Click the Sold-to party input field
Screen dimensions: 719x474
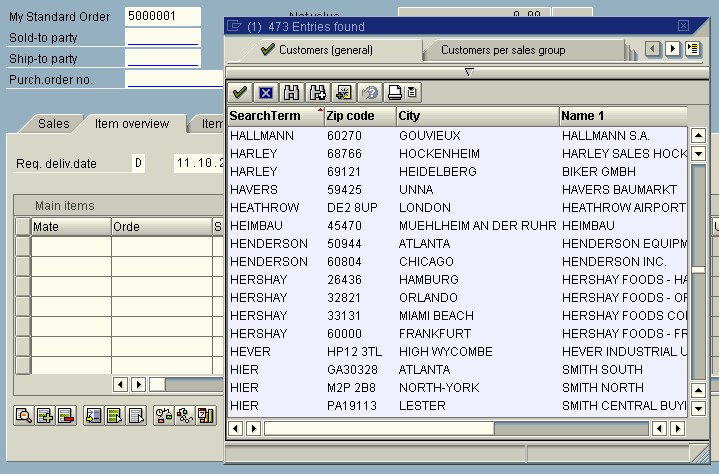(162, 38)
